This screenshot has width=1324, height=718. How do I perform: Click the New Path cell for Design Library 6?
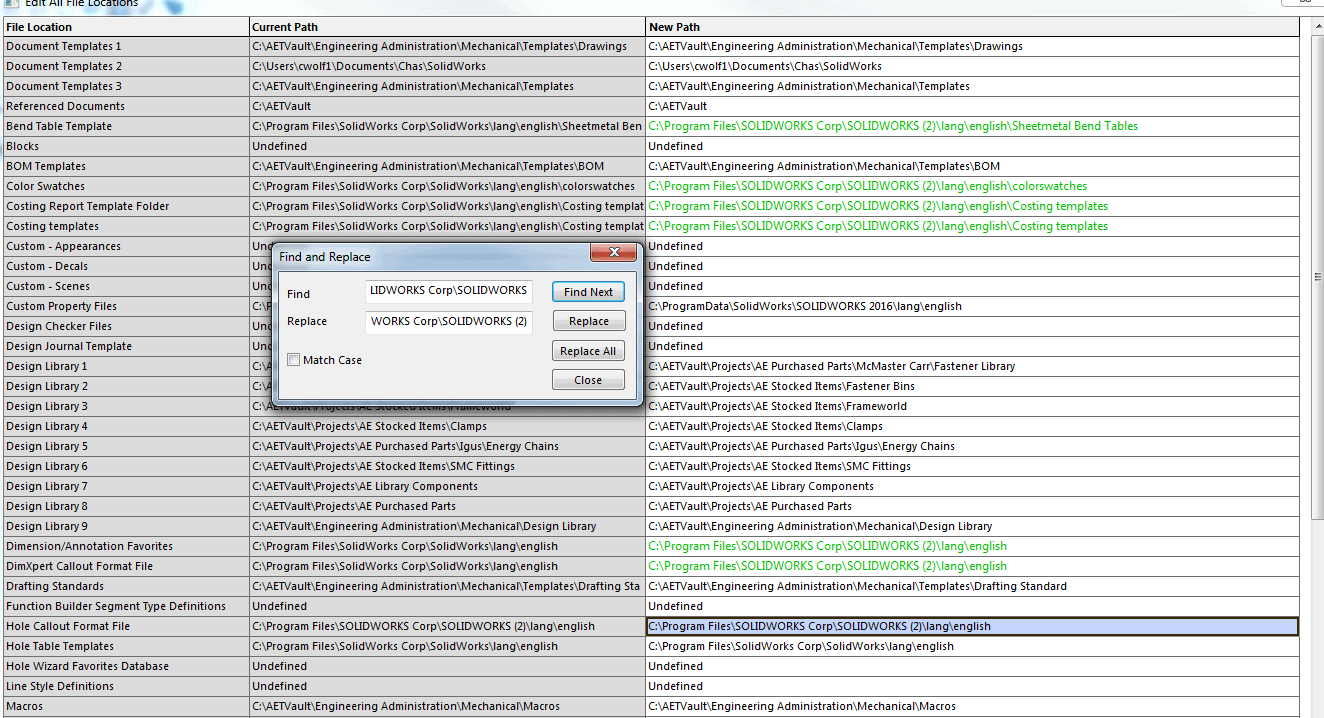coord(972,466)
